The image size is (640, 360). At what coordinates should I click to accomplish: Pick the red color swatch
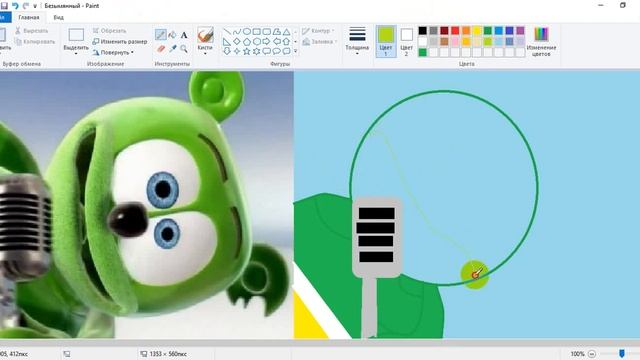click(x=455, y=31)
